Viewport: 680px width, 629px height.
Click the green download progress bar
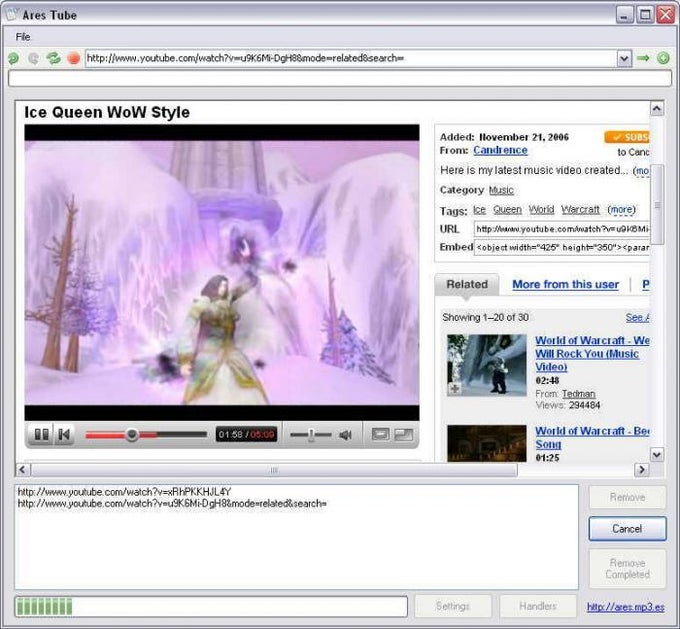(x=211, y=606)
